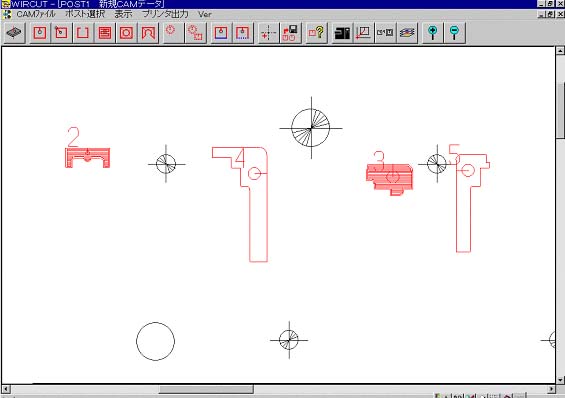Screen dimensions: 565x398
Task: Click the first gray plate toolbar icon
Action: point(14,33)
